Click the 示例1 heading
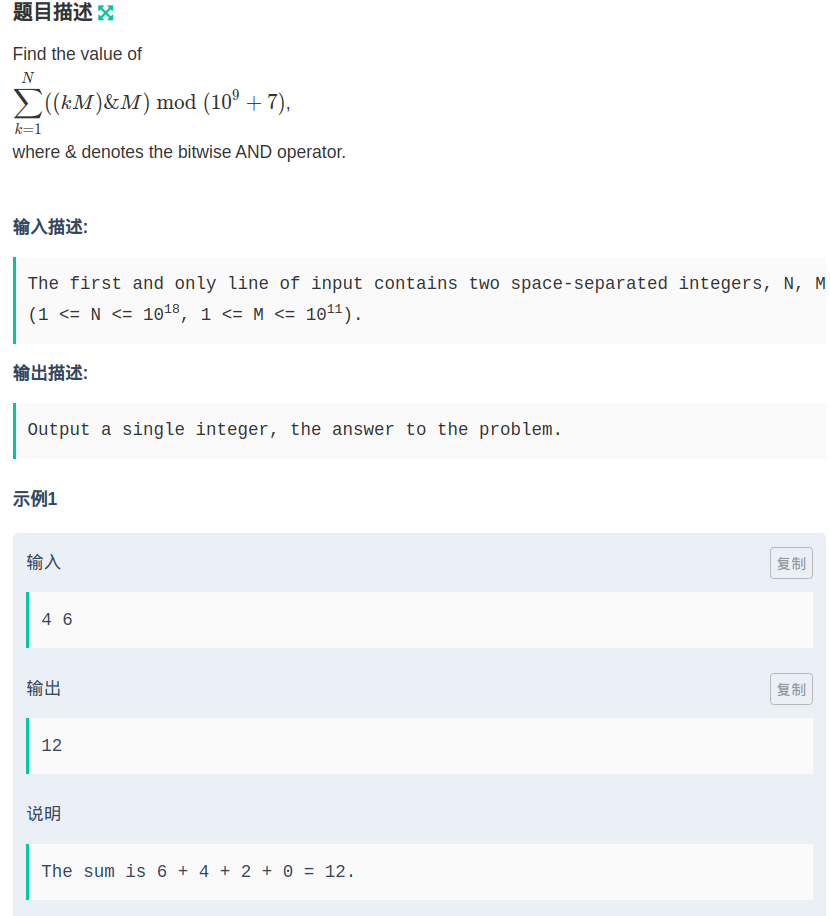 click(35, 499)
